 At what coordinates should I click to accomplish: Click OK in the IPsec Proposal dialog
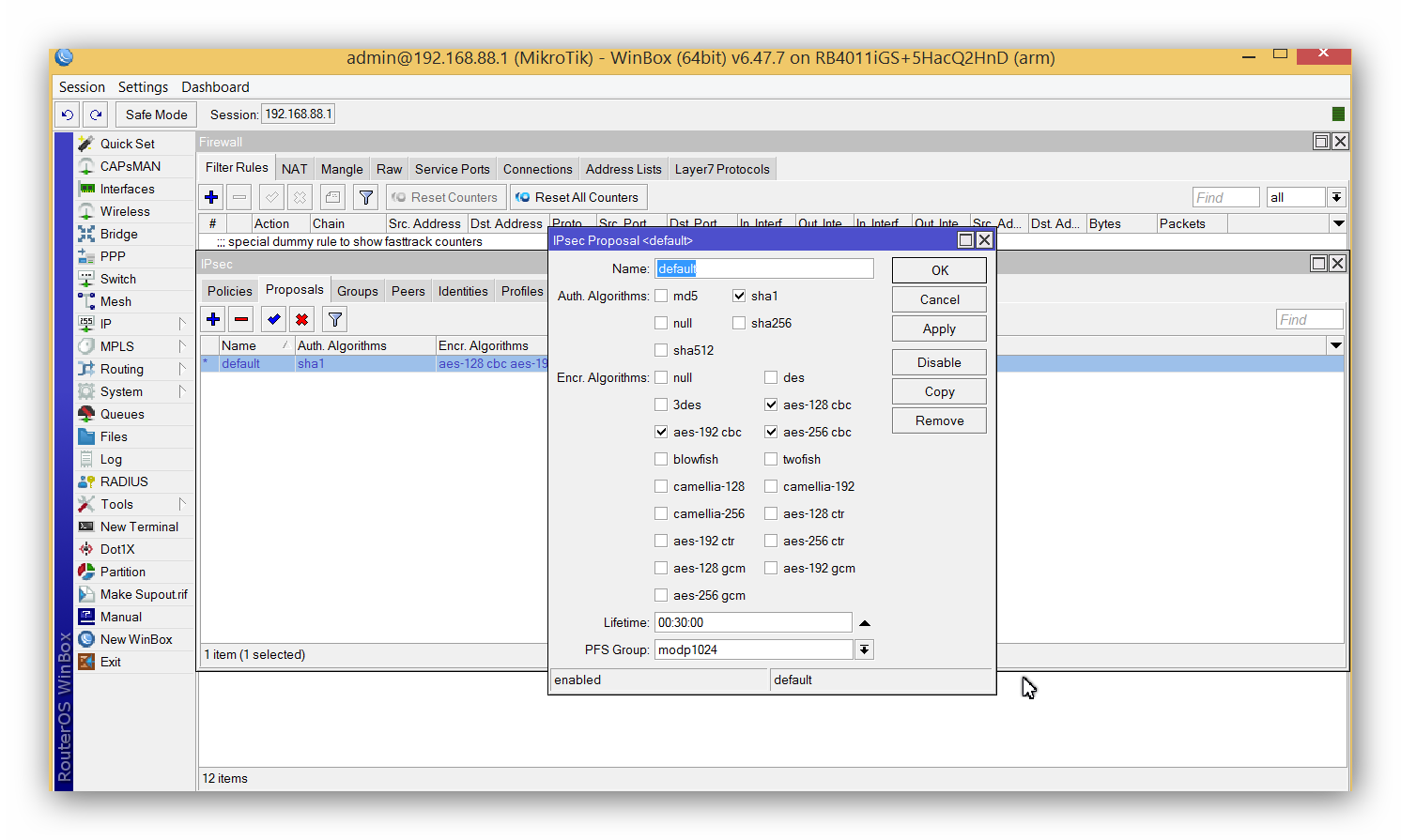click(939, 270)
